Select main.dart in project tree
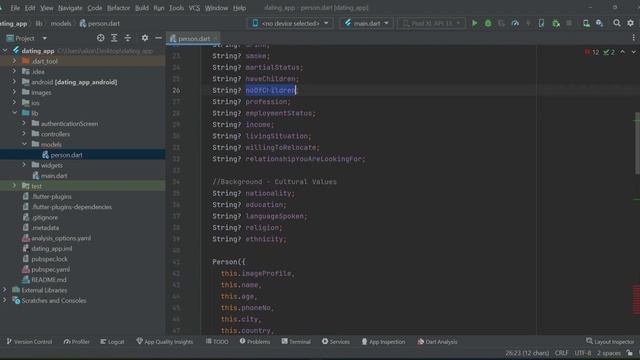 [54, 176]
